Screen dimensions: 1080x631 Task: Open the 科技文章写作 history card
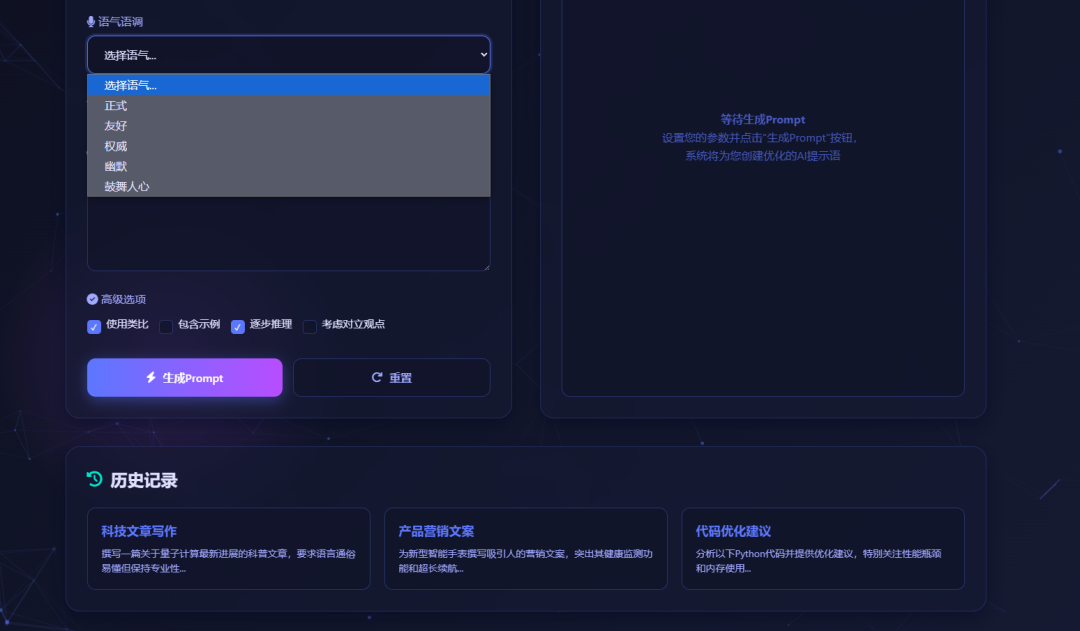tap(229, 548)
